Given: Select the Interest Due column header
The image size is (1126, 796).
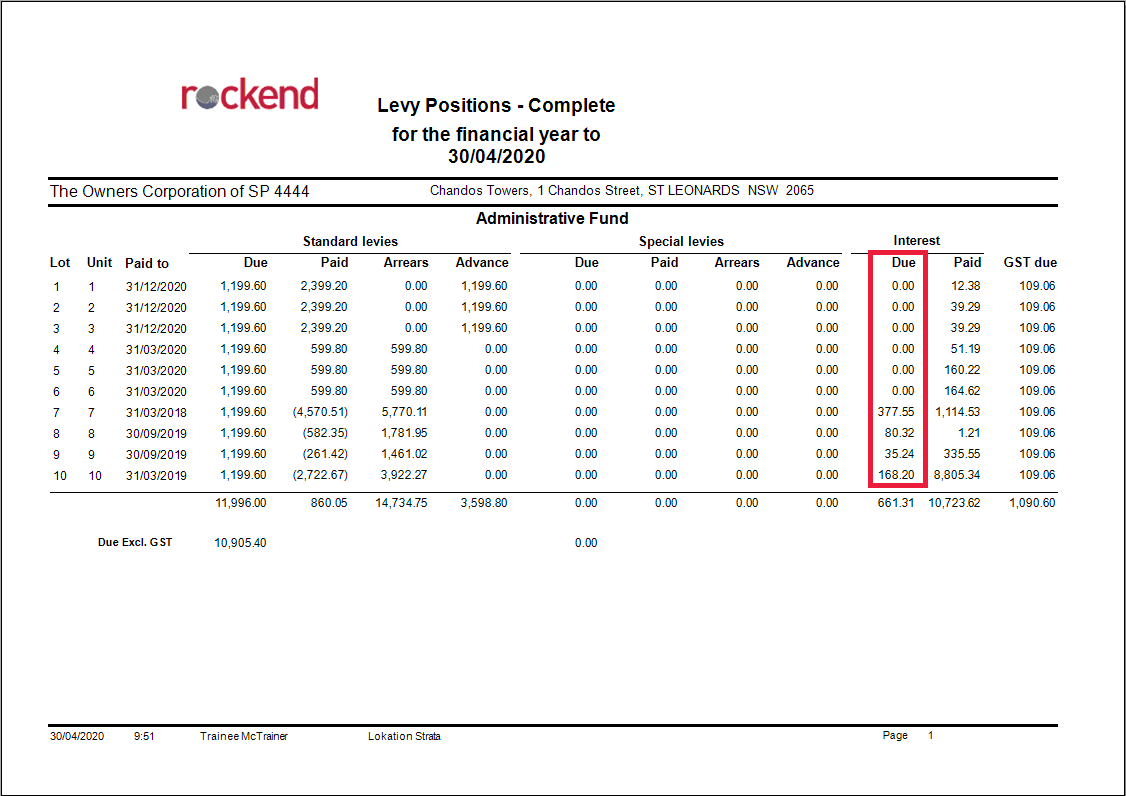Looking at the screenshot, I should (903, 262).
